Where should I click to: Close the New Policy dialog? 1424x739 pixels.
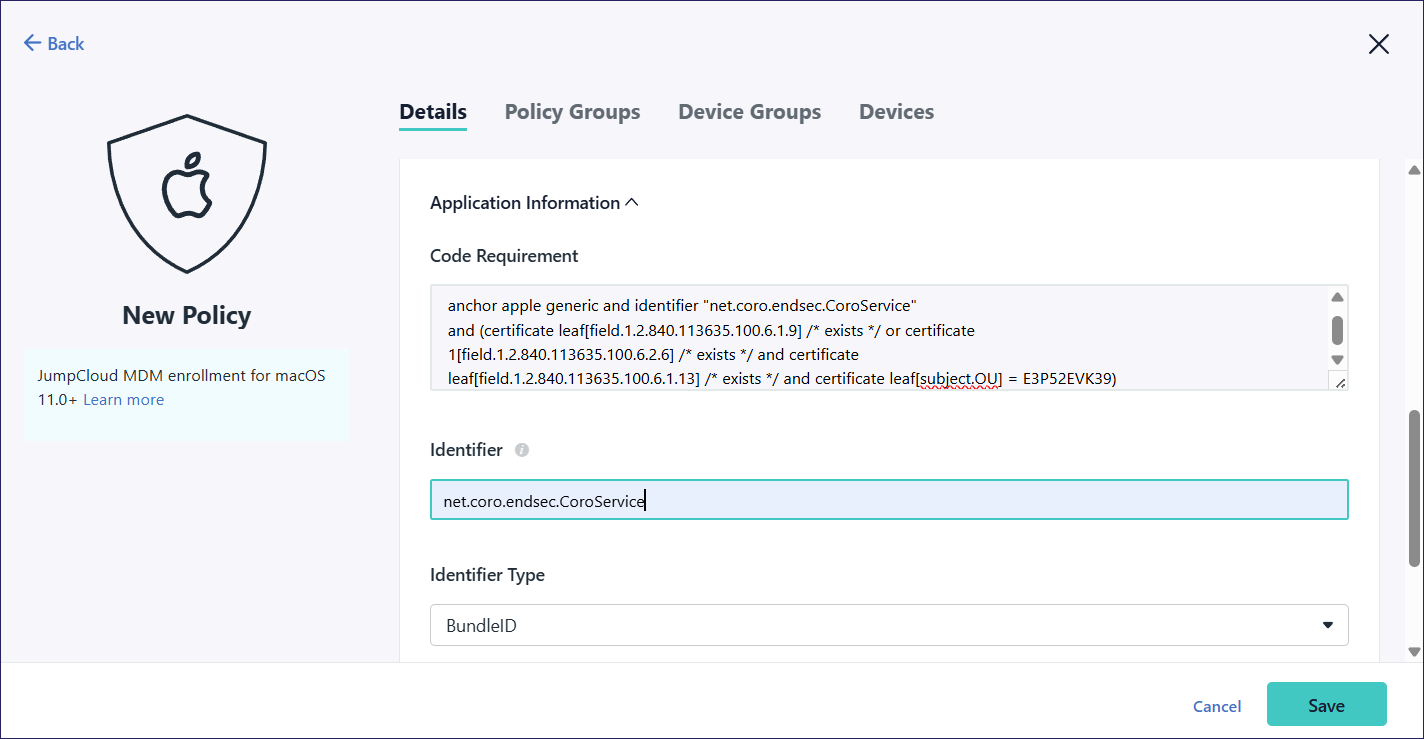click(1378, 44)
